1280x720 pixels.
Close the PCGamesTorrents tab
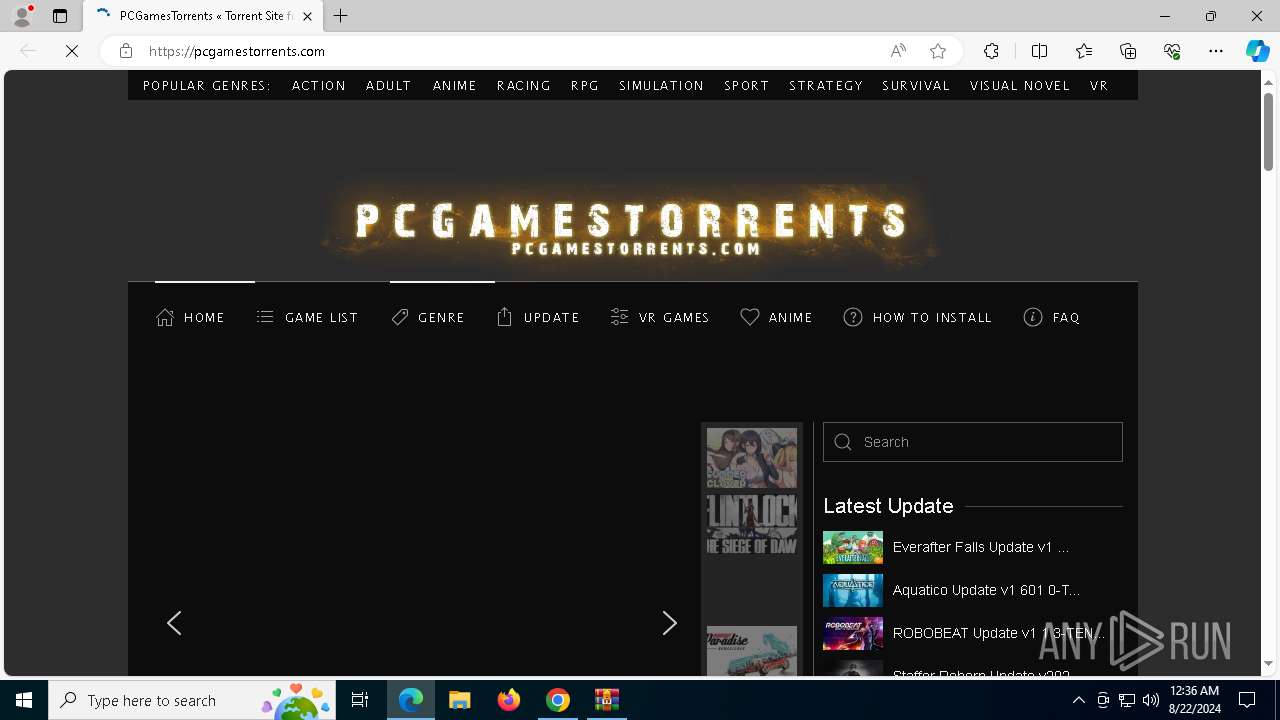pyautogui.click(x=307, y=16)
